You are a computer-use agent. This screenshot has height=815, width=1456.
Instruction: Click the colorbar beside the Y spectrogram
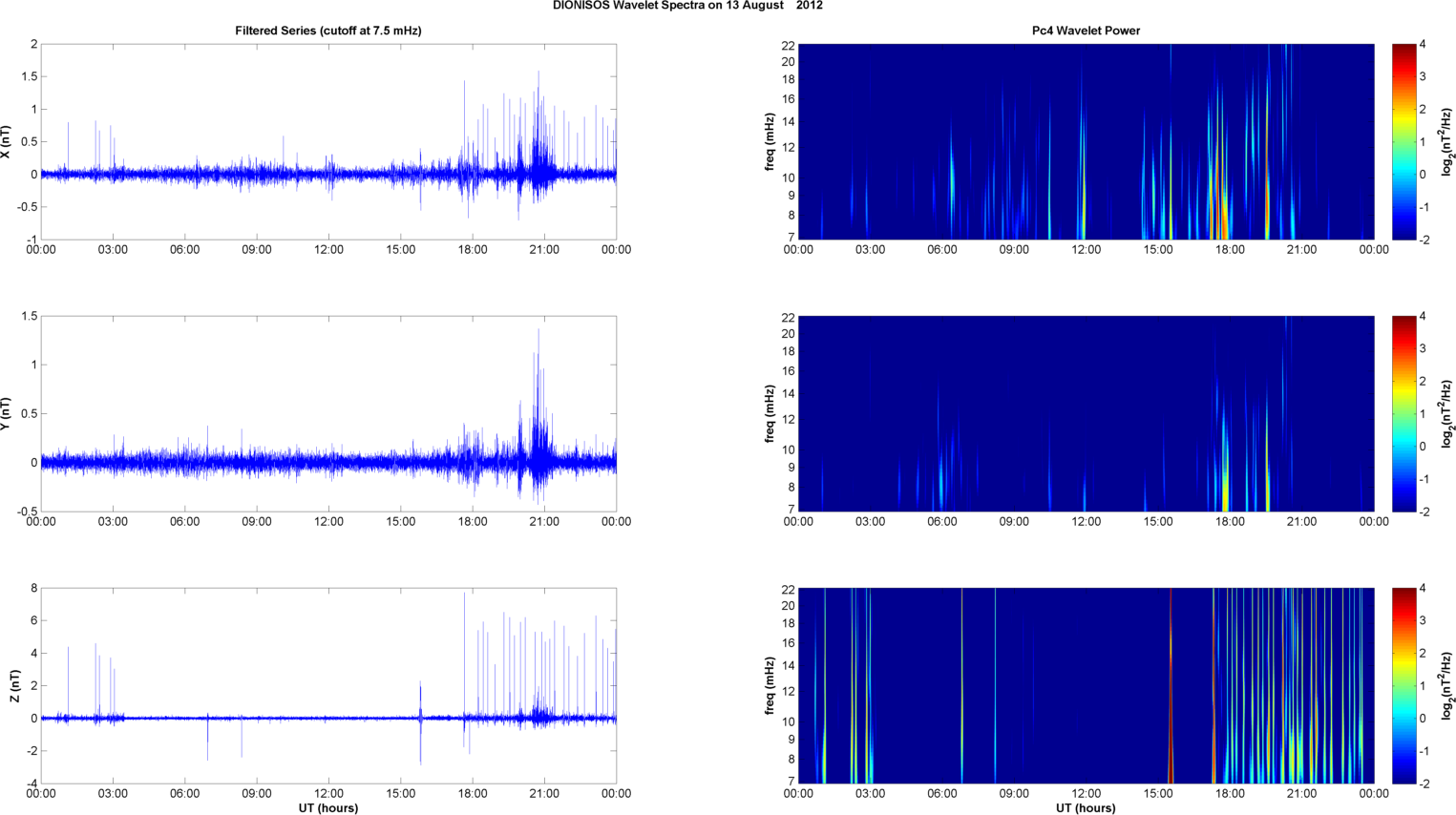click(1403, 414)
